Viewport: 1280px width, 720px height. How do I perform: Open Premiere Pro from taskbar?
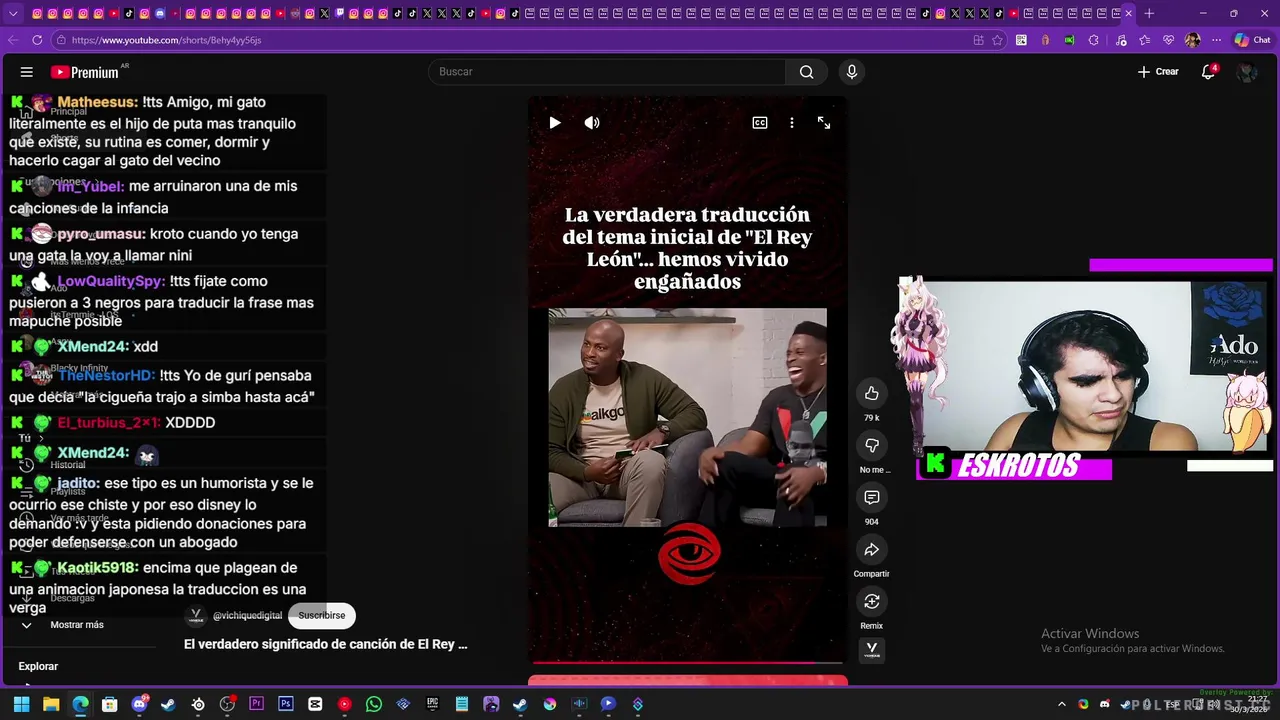[256, 704]
